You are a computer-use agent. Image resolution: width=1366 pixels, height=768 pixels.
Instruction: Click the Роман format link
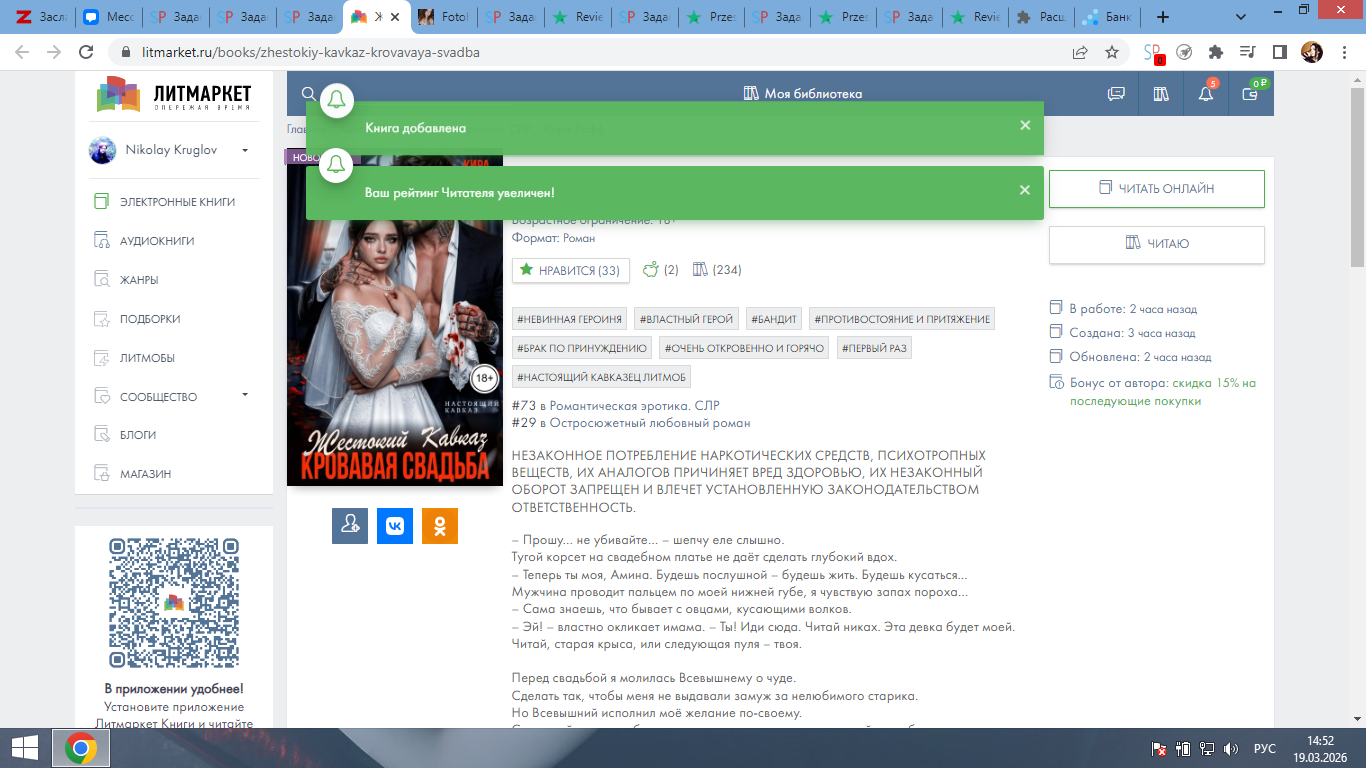tap(579, 238)
